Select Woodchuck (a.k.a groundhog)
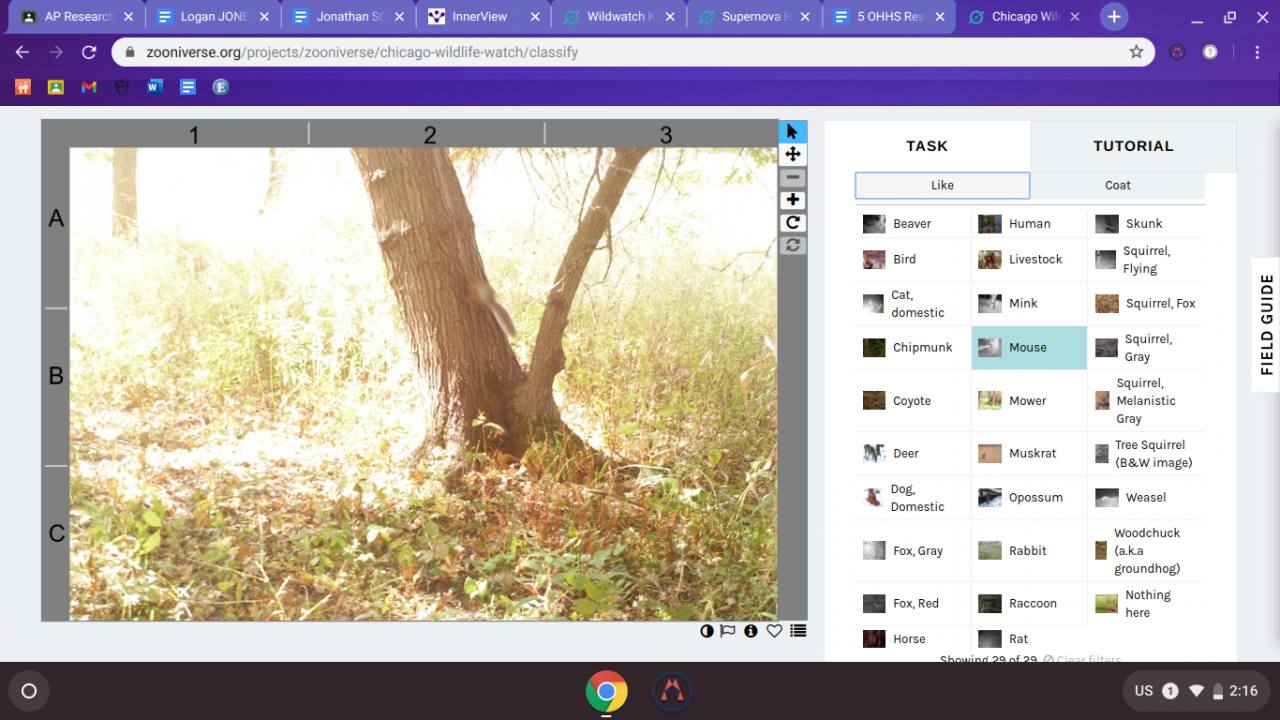This screenshot has height=720, width=1280. [x=1146, y=551]
